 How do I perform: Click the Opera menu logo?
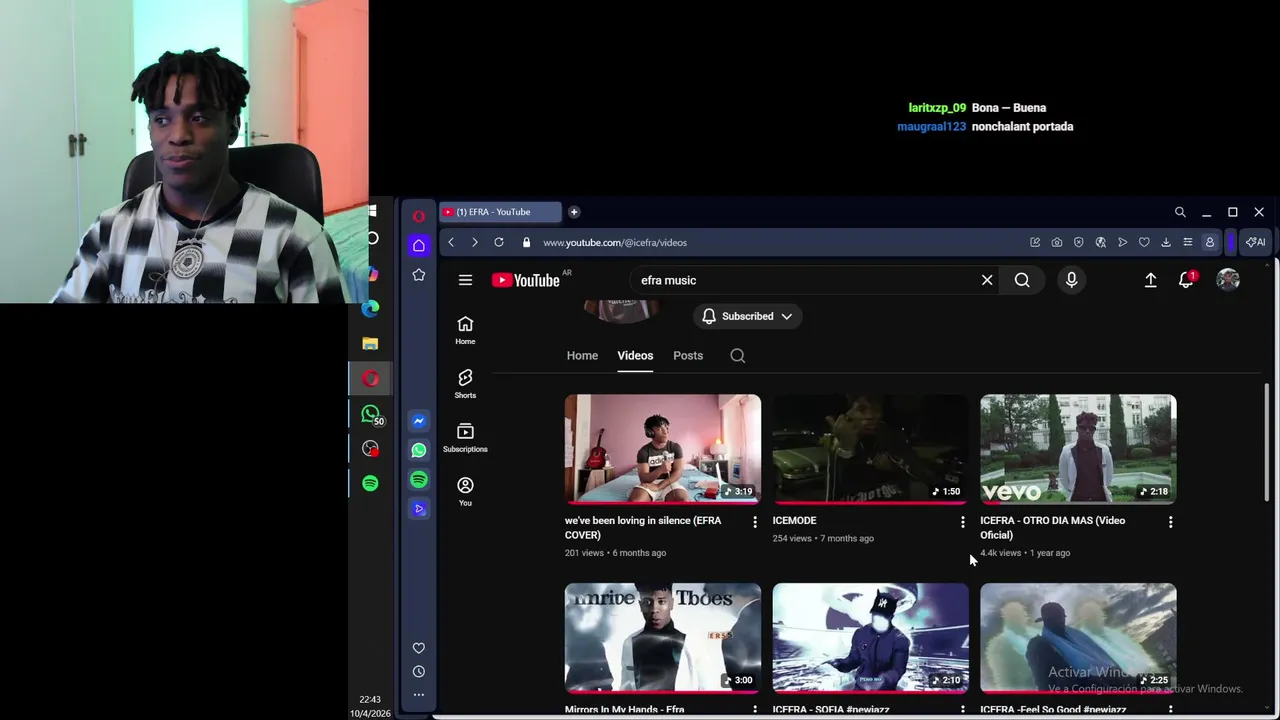419,215
